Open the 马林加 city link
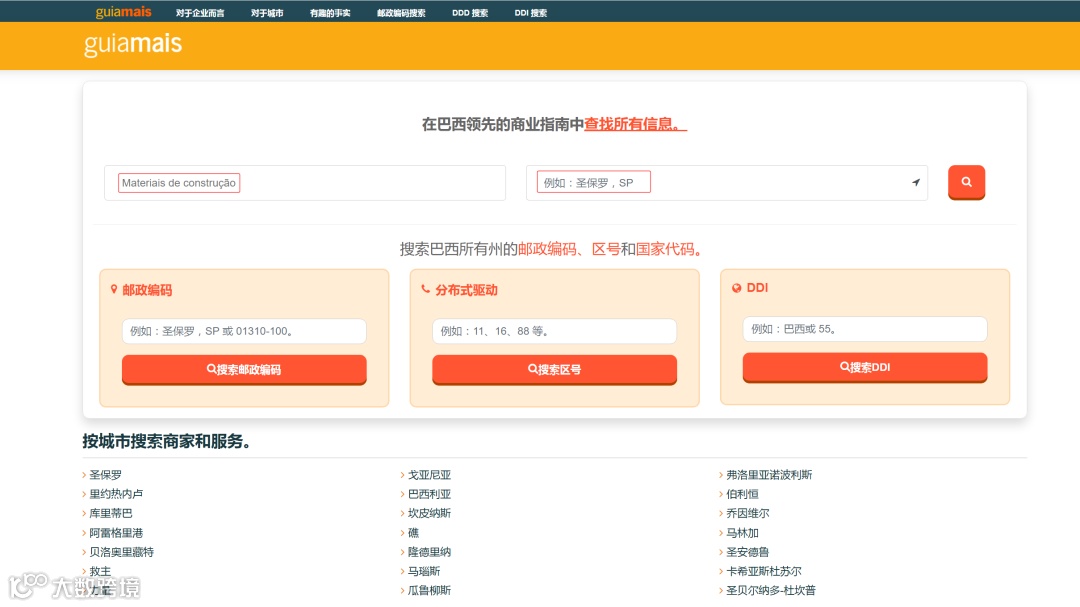 point(742,533)
